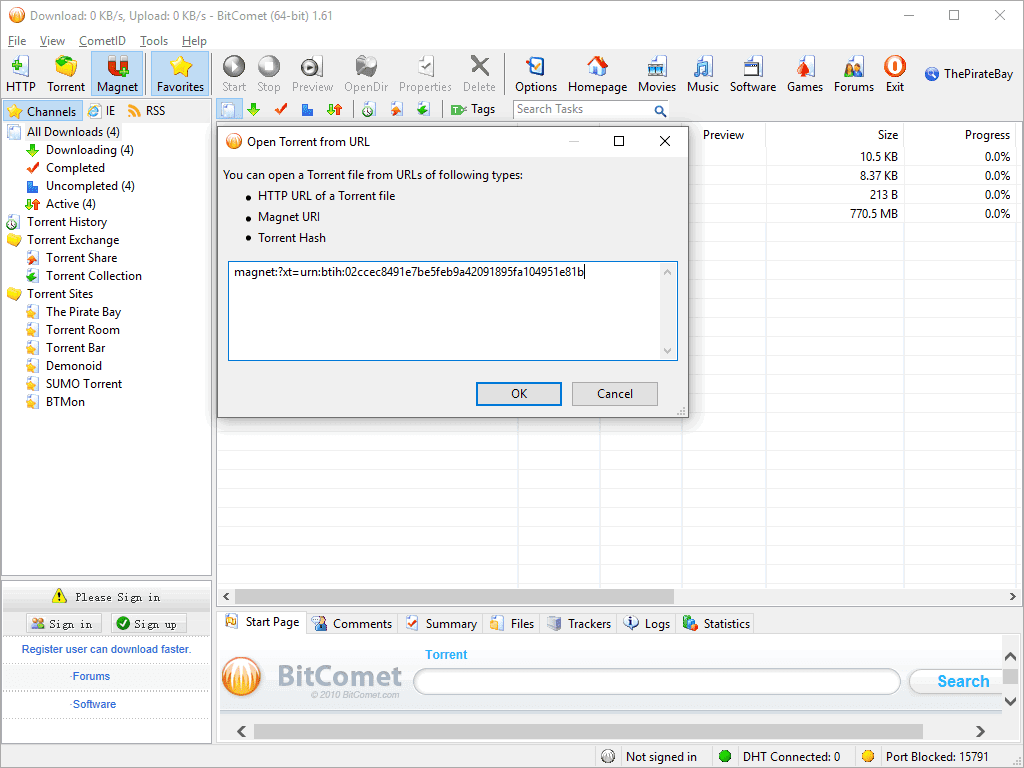Click the search tasks magnifier icon
The width and height of the screenshot is (1024, 768).
tap(660, 110)
